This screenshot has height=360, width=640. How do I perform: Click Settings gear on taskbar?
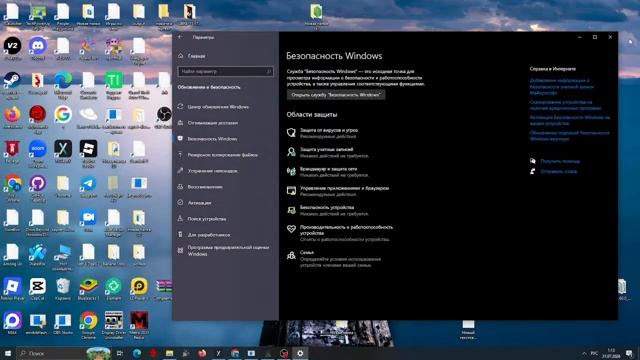coord(300,353)
